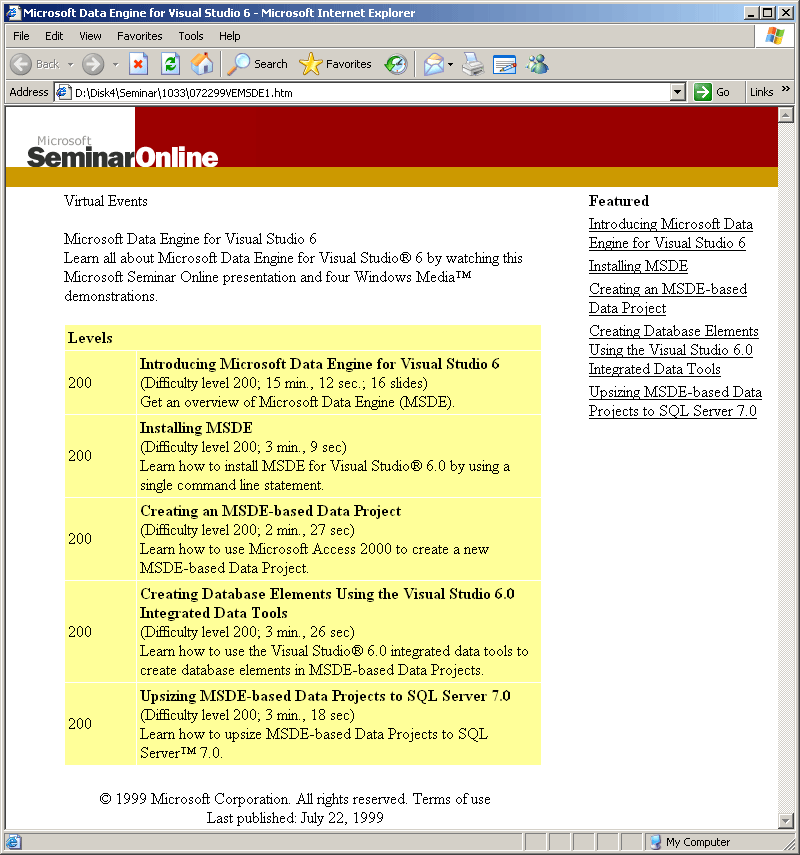The width and height of the screenshot is (800, 855).
Task: Maximize the Internet Explorer window
Action: point(767,13)
